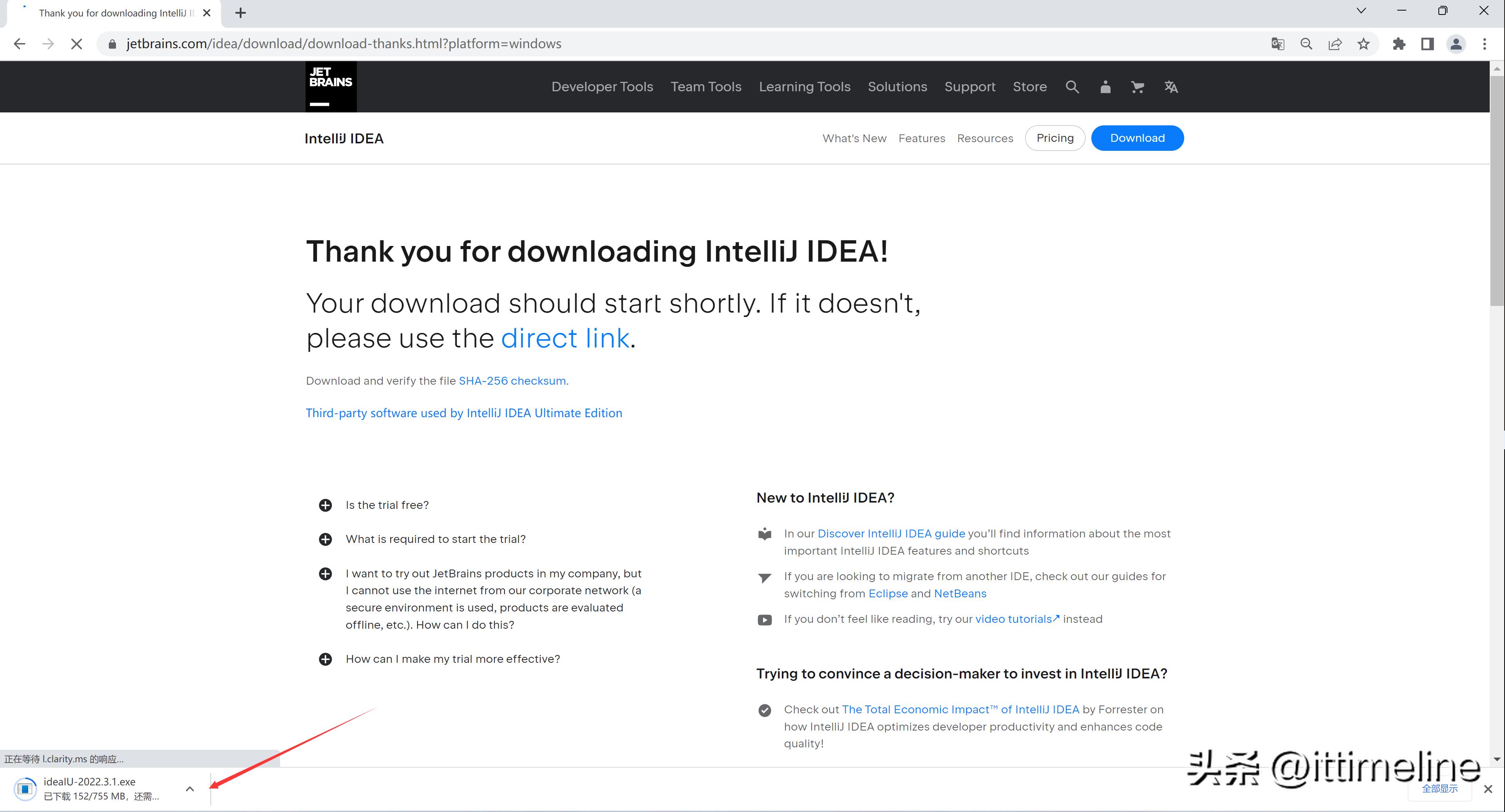Open the JetBrains site search

tap(1072, 87)
